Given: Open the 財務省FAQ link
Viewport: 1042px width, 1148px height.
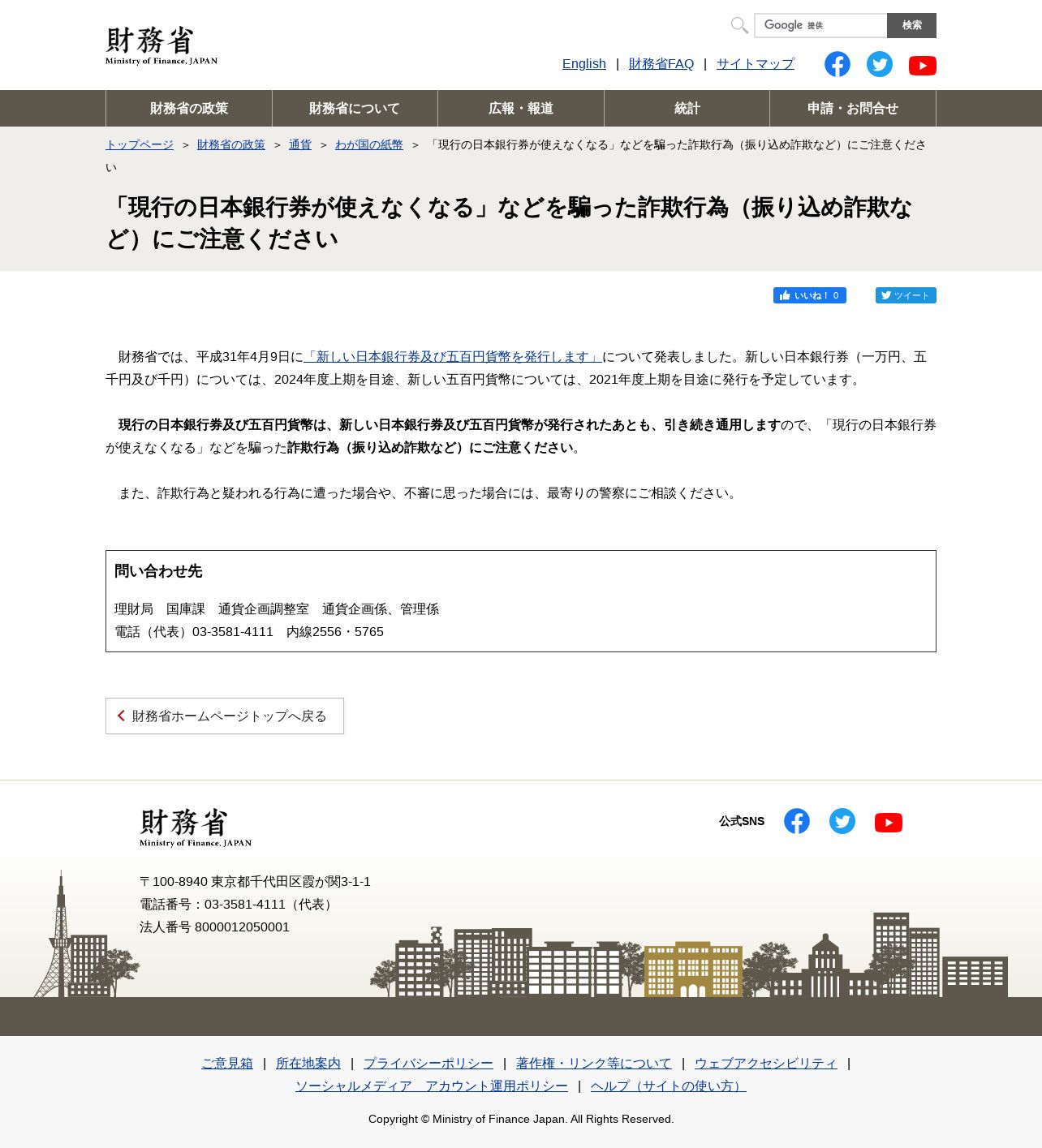Looking at the screenshot, I should tap(661, 64).
